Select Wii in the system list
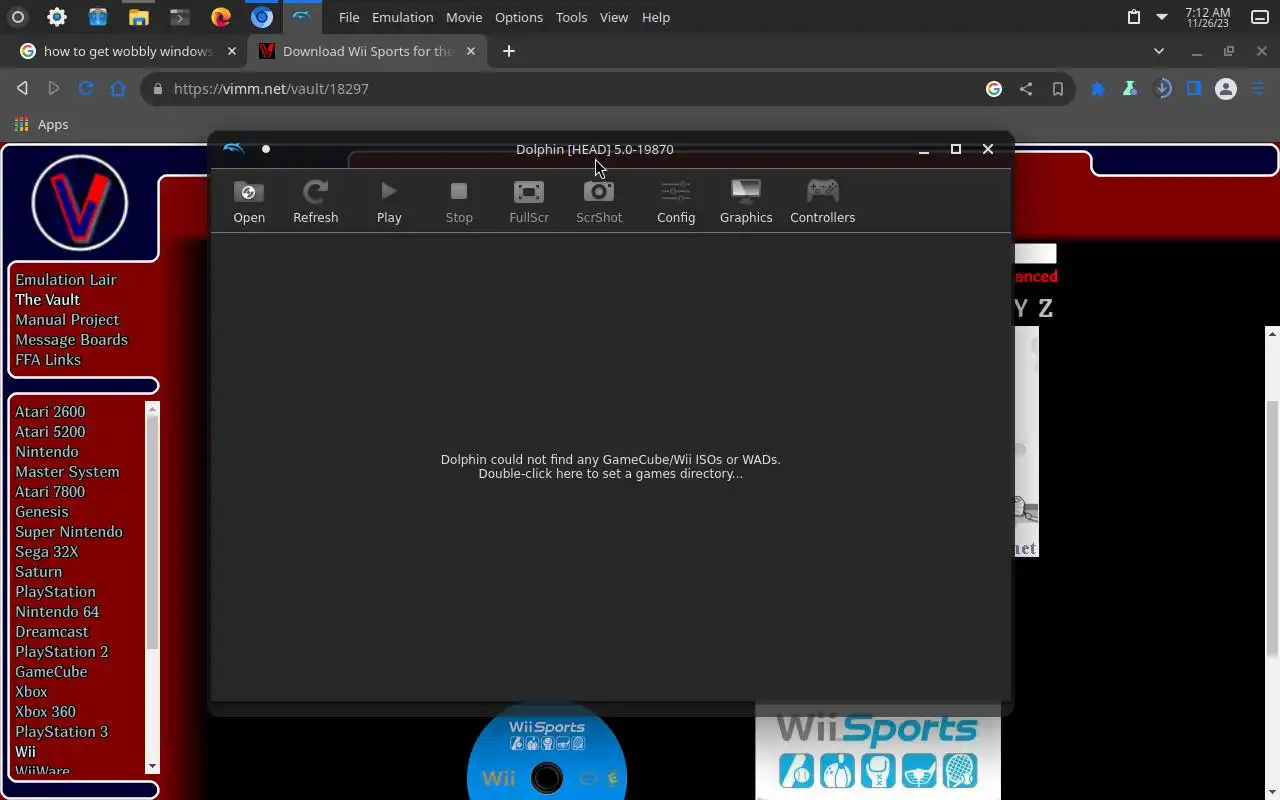 click(x=25, y=752)
